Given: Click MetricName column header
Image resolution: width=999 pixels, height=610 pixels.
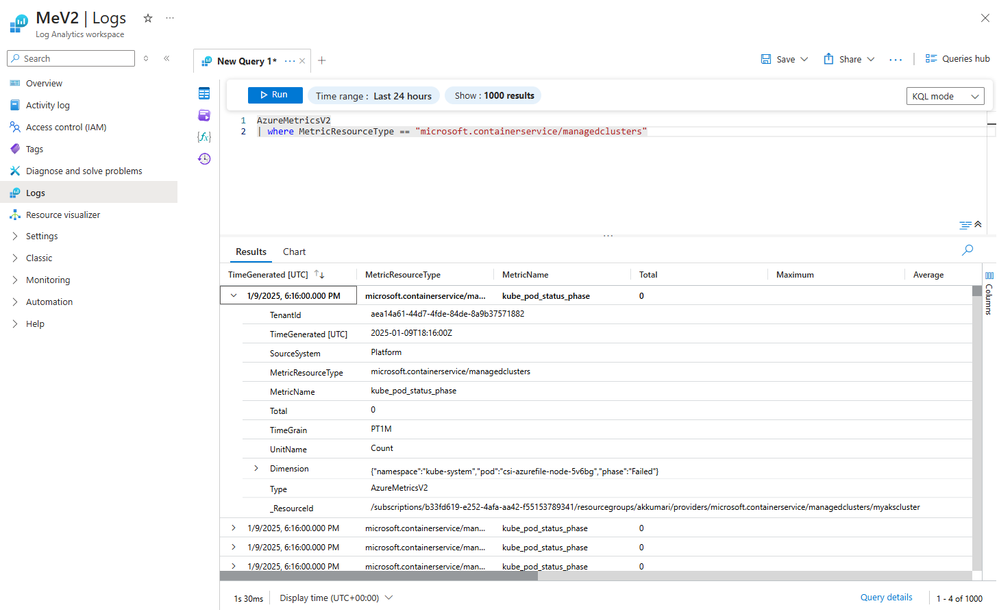Looking at the screenshot, I should tap(525, 275).
